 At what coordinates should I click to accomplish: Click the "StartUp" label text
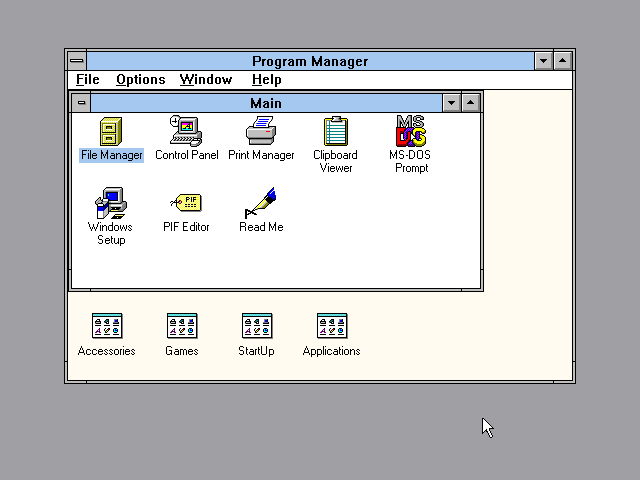point(256,351)
